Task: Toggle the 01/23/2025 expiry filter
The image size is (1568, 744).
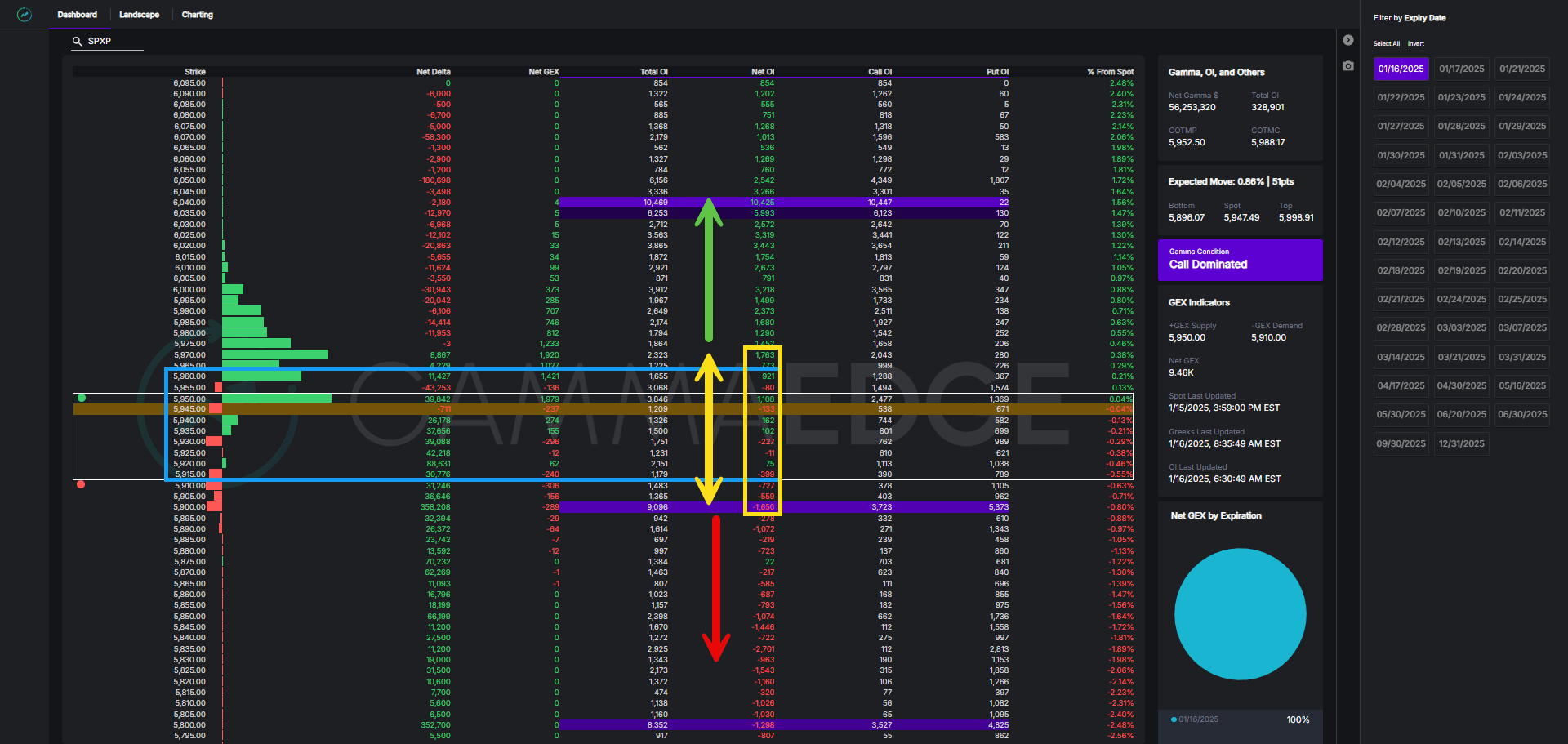Action: click(1462, 98)
